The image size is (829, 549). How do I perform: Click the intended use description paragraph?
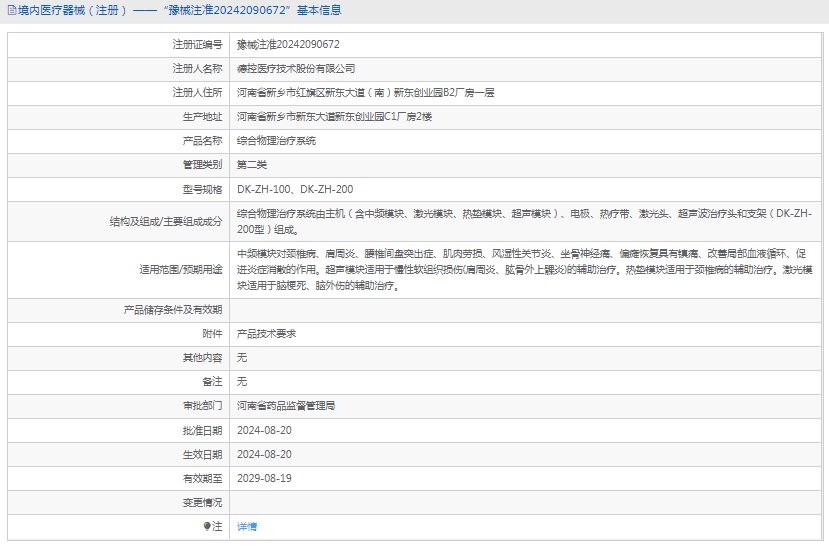point(524,270)
